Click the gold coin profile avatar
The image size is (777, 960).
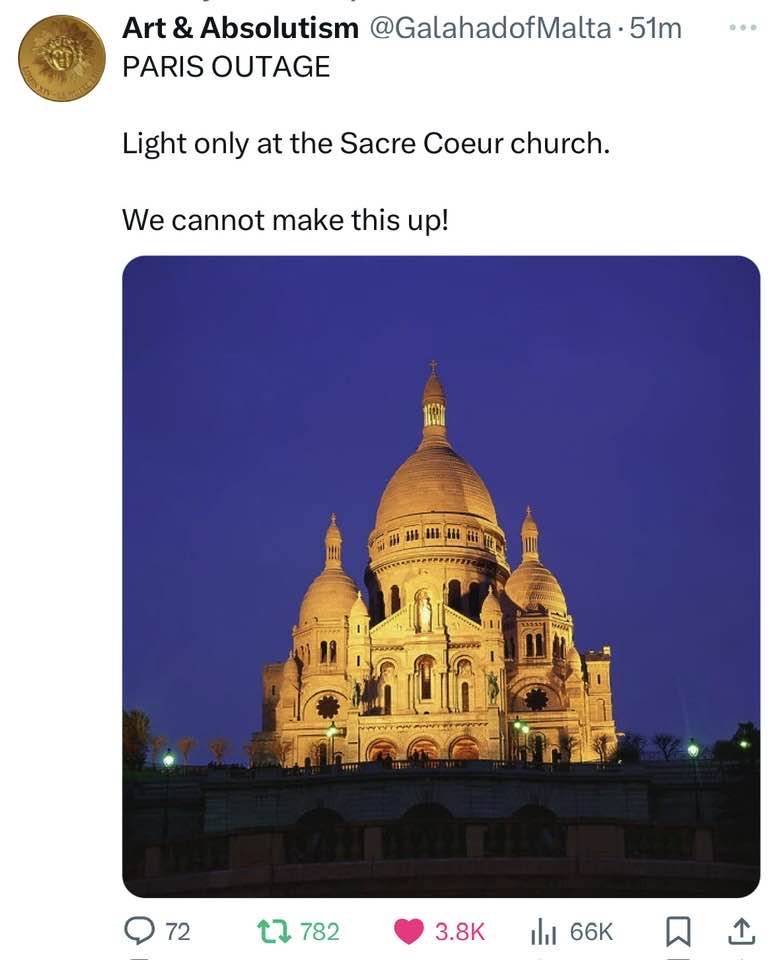click(61, 58)
